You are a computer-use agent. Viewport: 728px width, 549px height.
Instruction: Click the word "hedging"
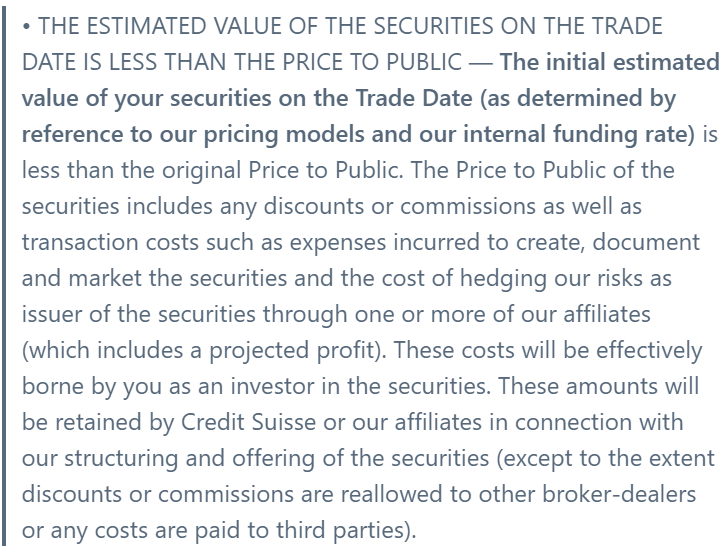click(503, 278)
